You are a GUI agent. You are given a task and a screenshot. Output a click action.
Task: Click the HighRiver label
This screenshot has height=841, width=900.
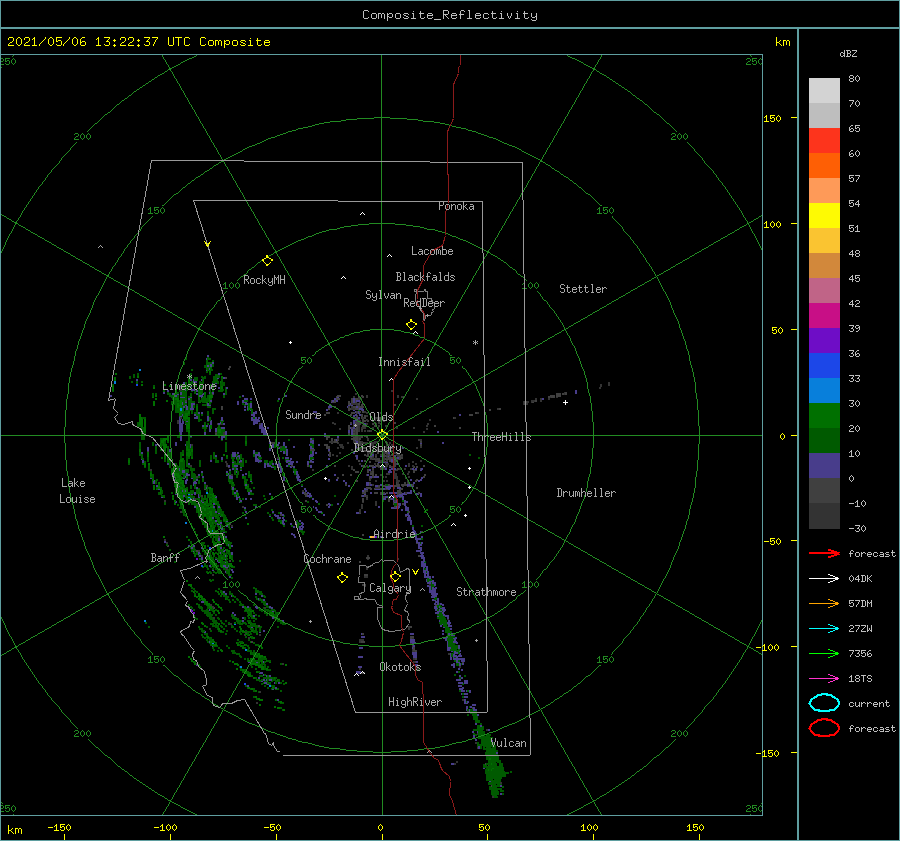click(x=415, y=702)
